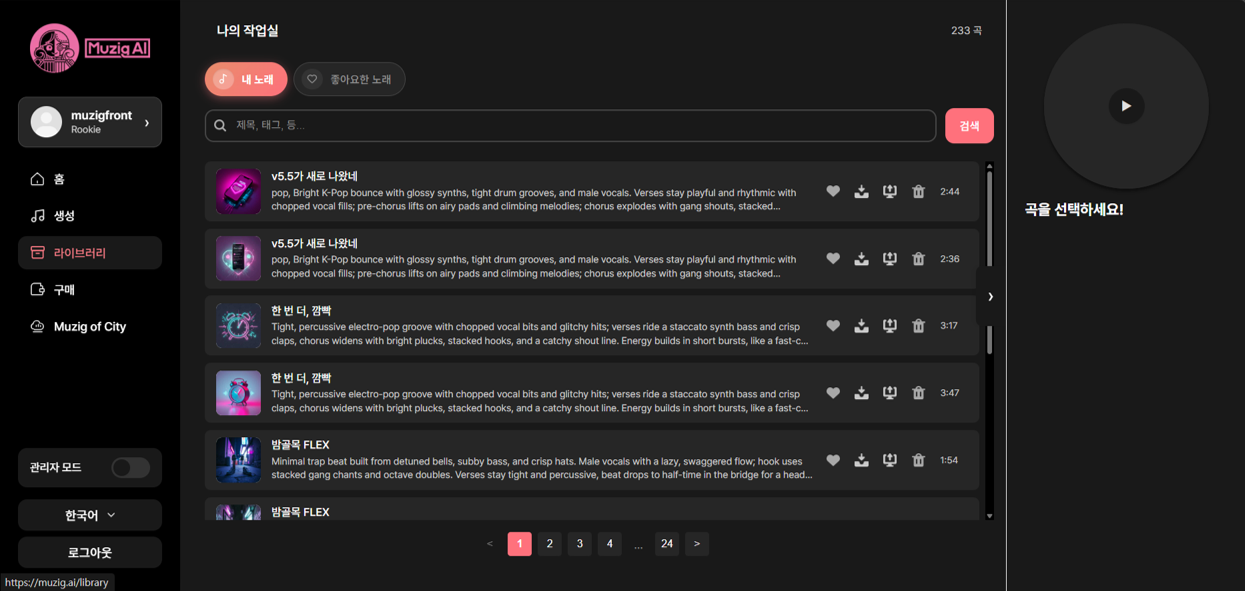Open the 1:54 '밤골목 FLEX' cover thumbnail
The height and width of the screenshot is (591, 1245).
(238, 460)
